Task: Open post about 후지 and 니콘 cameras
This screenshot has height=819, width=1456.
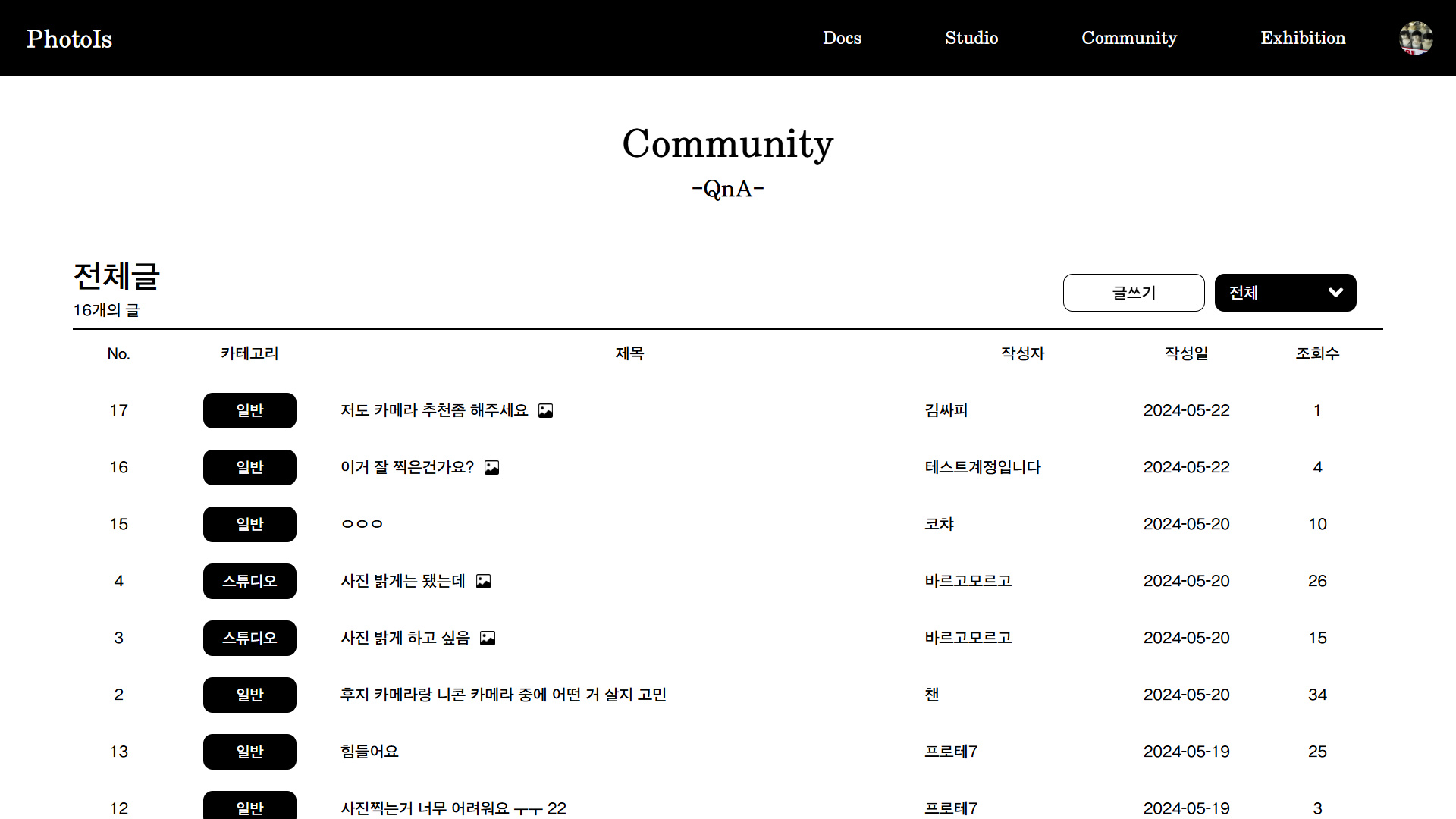Action: coord(503,695)
